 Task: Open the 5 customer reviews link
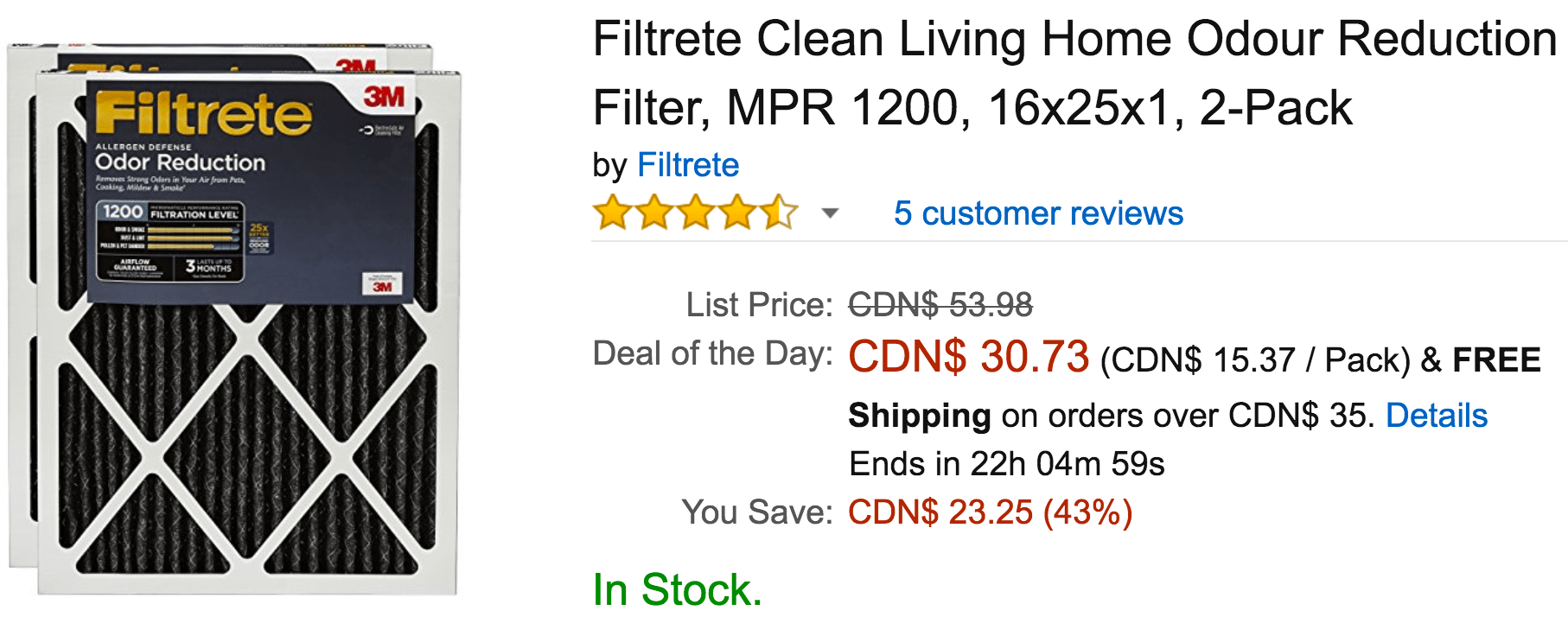1038,213
